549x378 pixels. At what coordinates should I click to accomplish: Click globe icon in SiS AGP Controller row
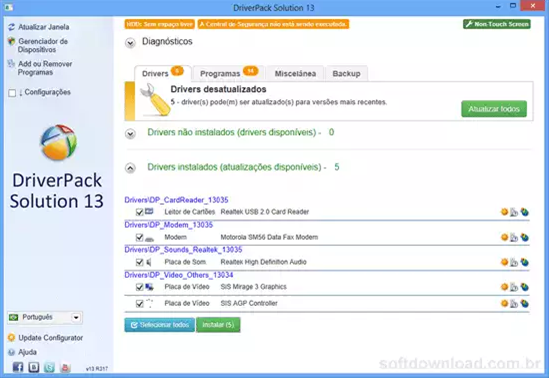pos(524,303)
